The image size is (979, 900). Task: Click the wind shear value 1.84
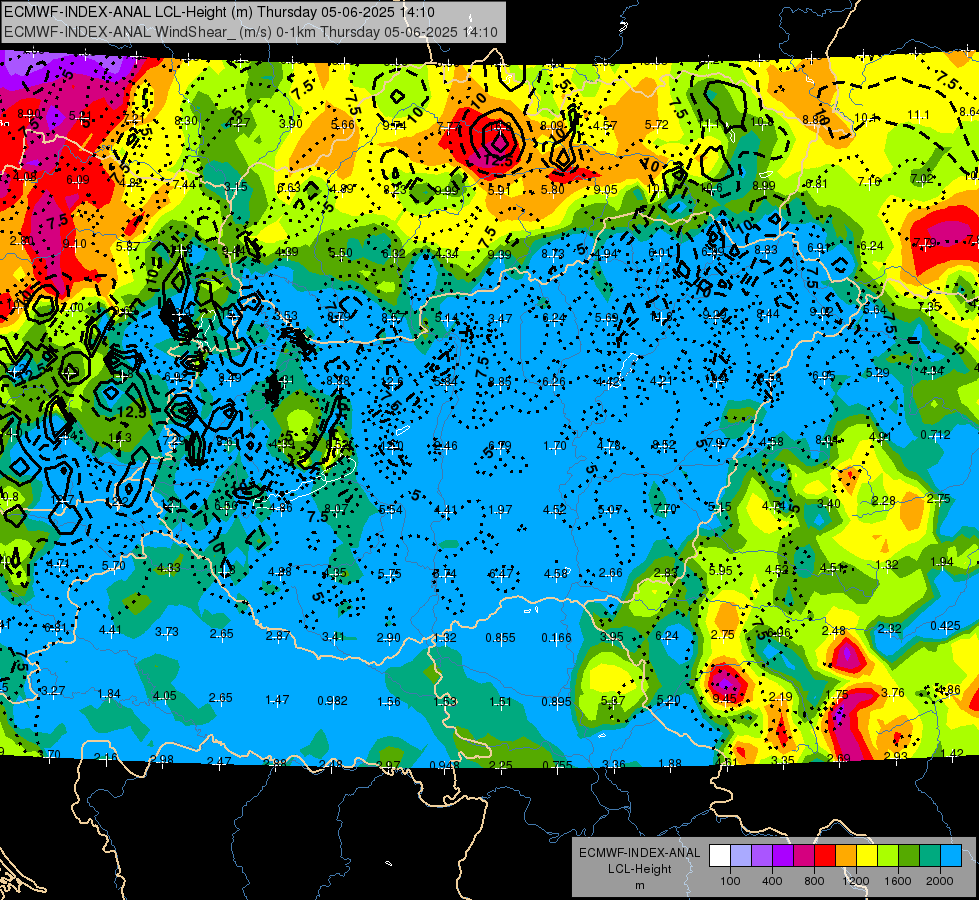pyautogui.click(x=109, y=694)
